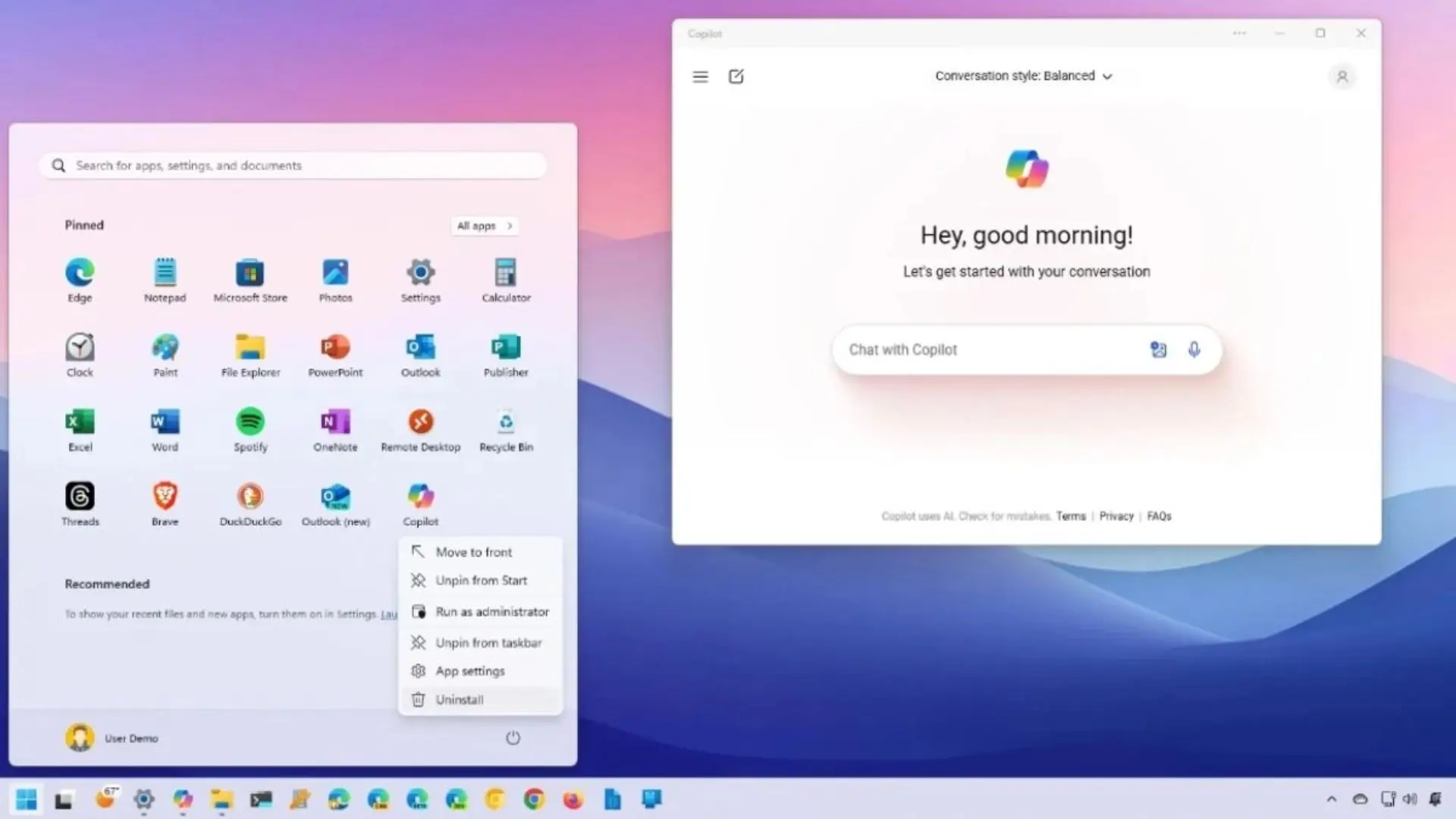Image resolution: width=1456 pixels, height=819 pixels.
Task: Start a new Copilot chat
Action: click(x=736, y=76)
